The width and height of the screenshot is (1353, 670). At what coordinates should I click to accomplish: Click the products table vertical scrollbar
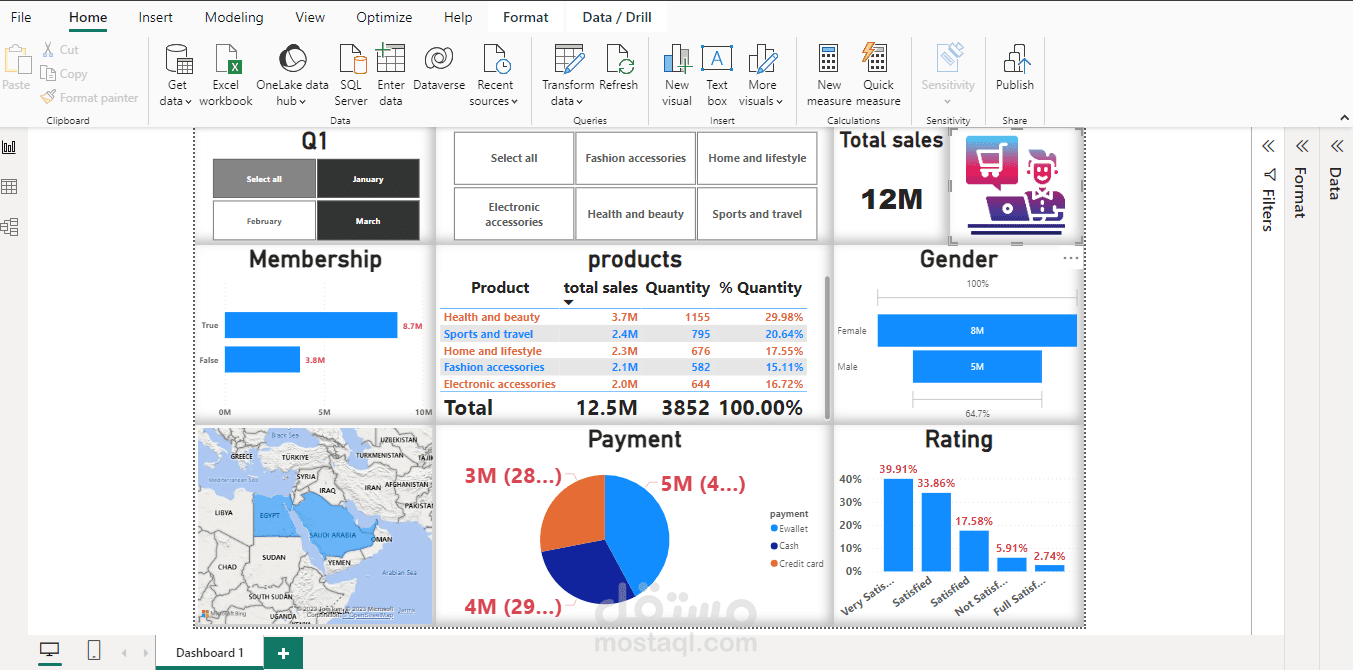click(x=827, y=347)
